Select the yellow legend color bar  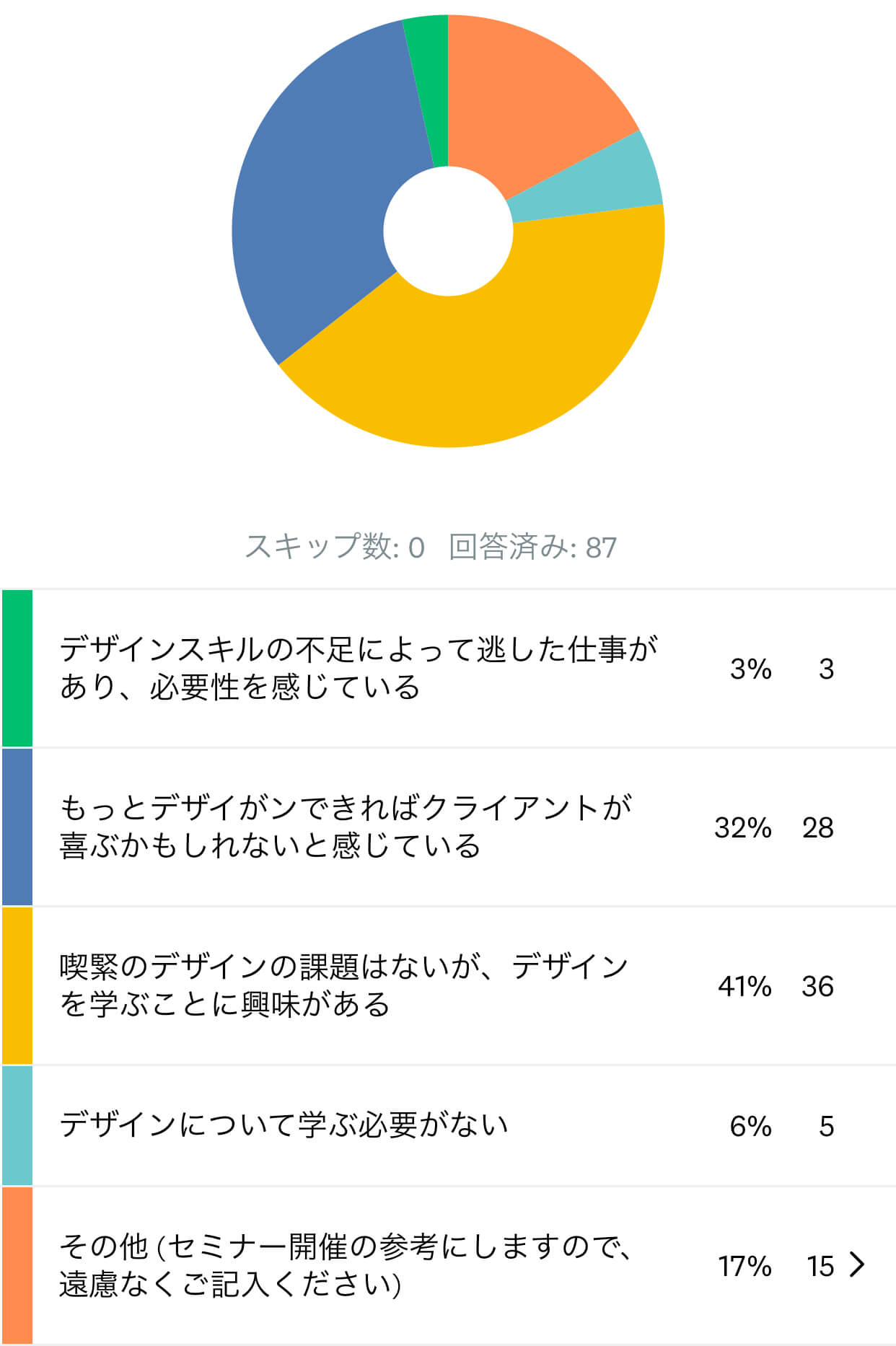click(x=17, y=985)
